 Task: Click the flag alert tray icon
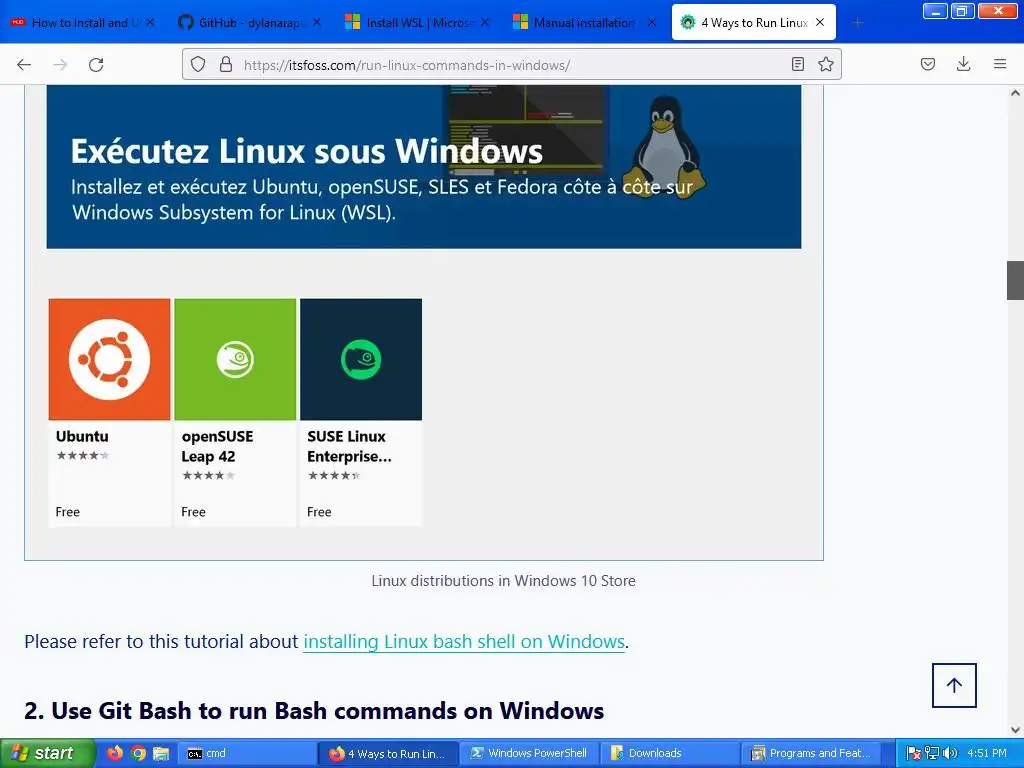(914, 753)
